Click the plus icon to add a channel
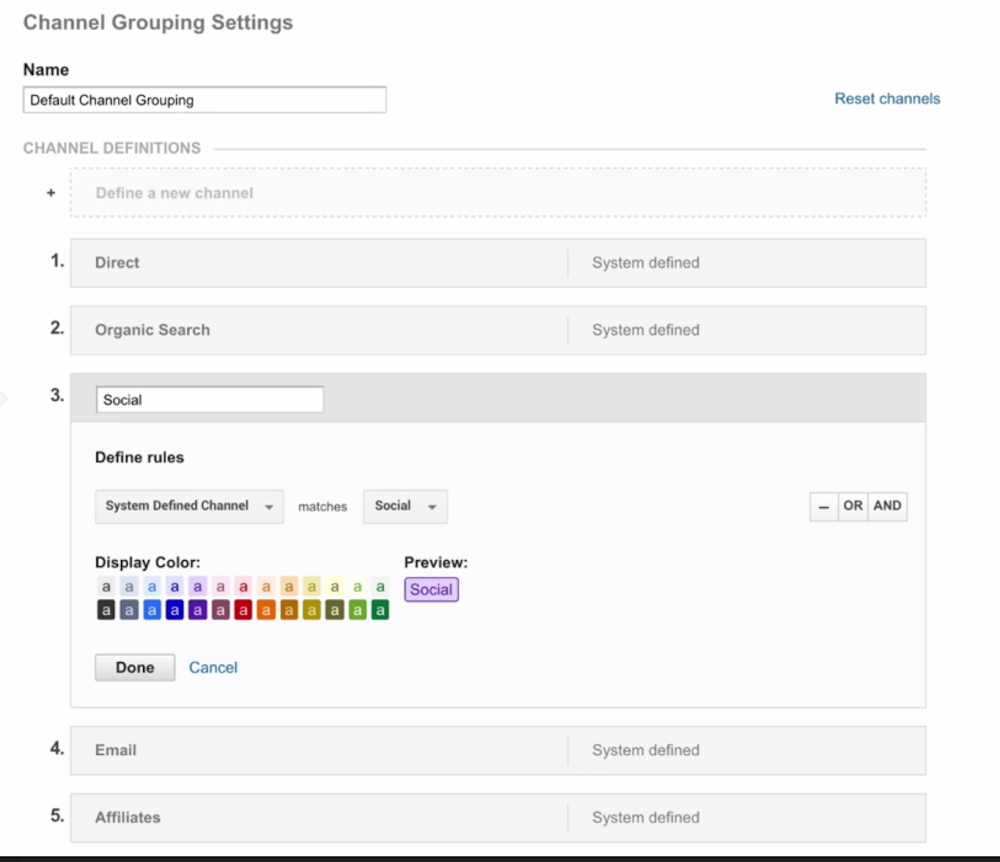 pos(51,193)
